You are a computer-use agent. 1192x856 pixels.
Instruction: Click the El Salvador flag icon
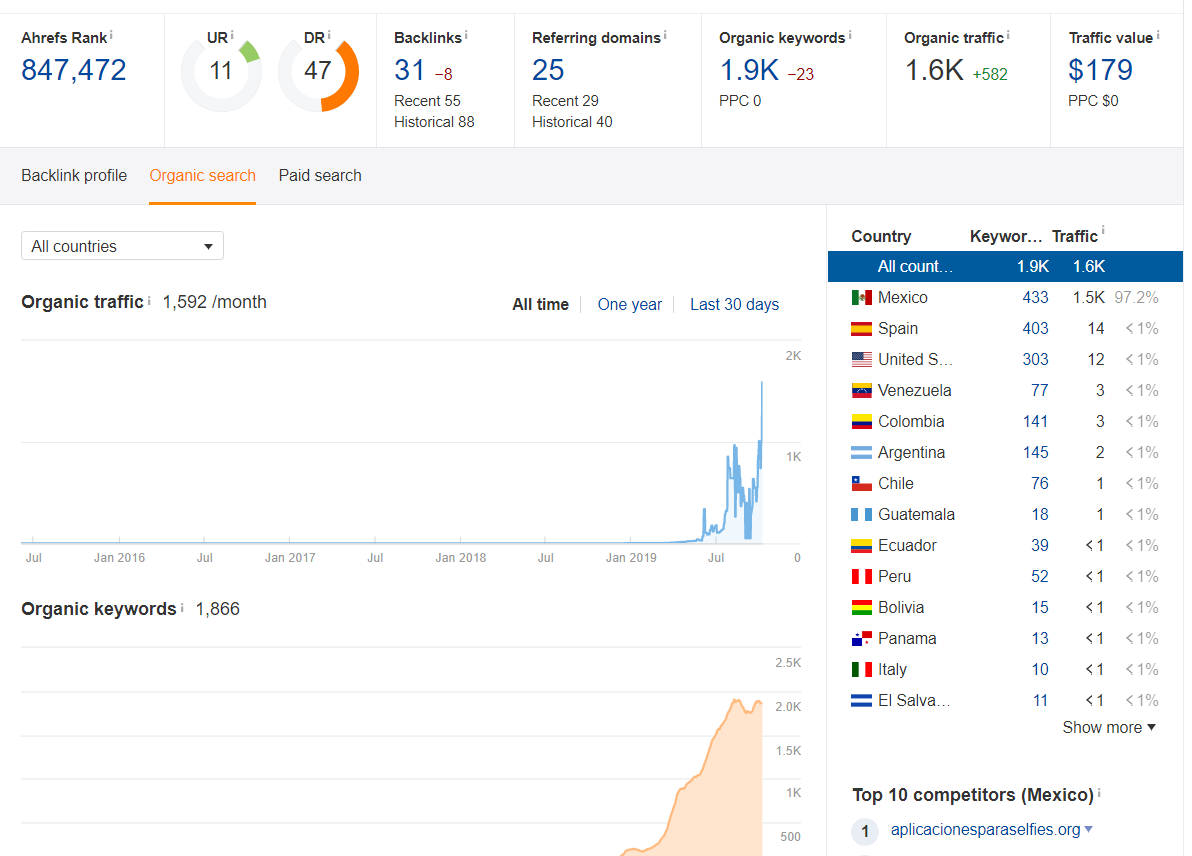861,700
